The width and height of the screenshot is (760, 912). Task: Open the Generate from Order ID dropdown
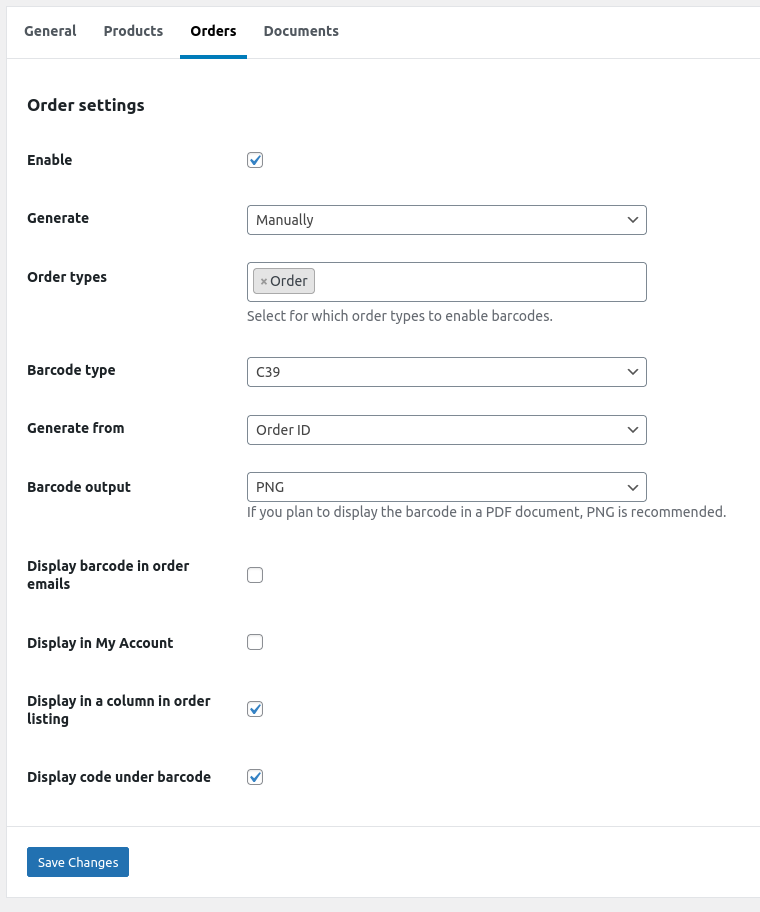(x=446, y=430)
